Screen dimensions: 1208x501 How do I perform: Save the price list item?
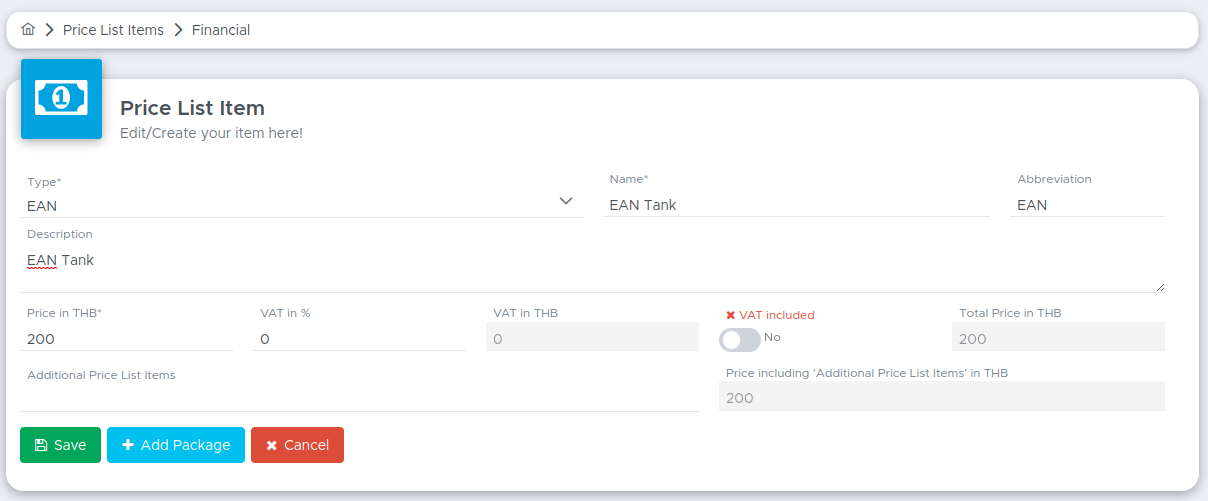[61, 445]
